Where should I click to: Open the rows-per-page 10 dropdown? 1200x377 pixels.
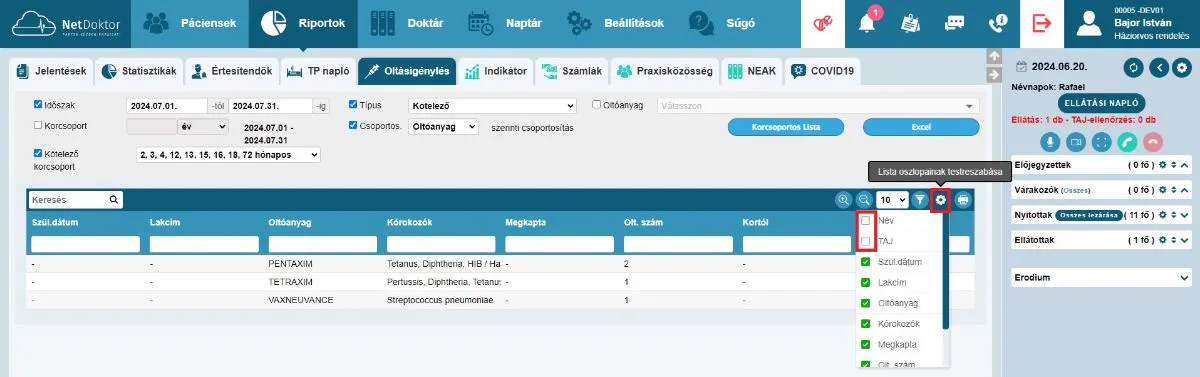(891, 200)
